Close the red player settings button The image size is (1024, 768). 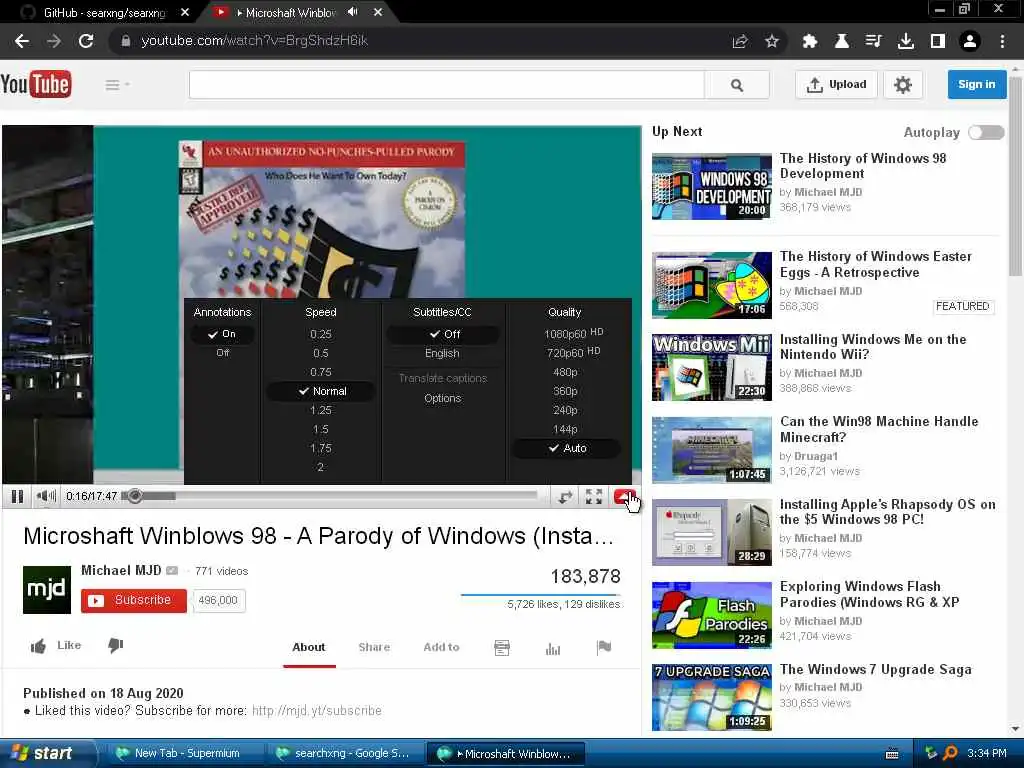tap(624, 497)
